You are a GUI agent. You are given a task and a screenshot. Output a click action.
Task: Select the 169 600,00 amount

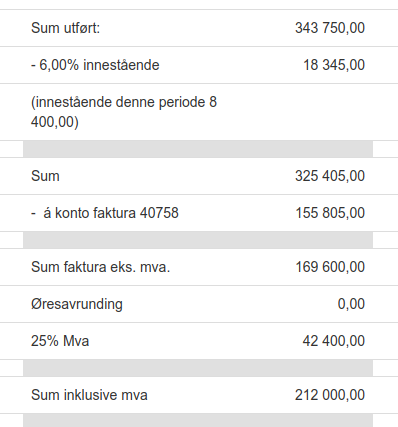pyautogui.click(x=330, y=267)
